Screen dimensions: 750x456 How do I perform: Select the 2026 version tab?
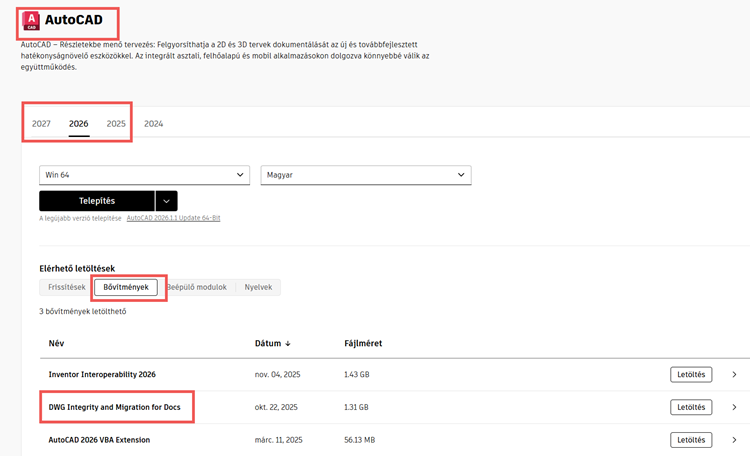pyautogui.click(x=78, y=123)
